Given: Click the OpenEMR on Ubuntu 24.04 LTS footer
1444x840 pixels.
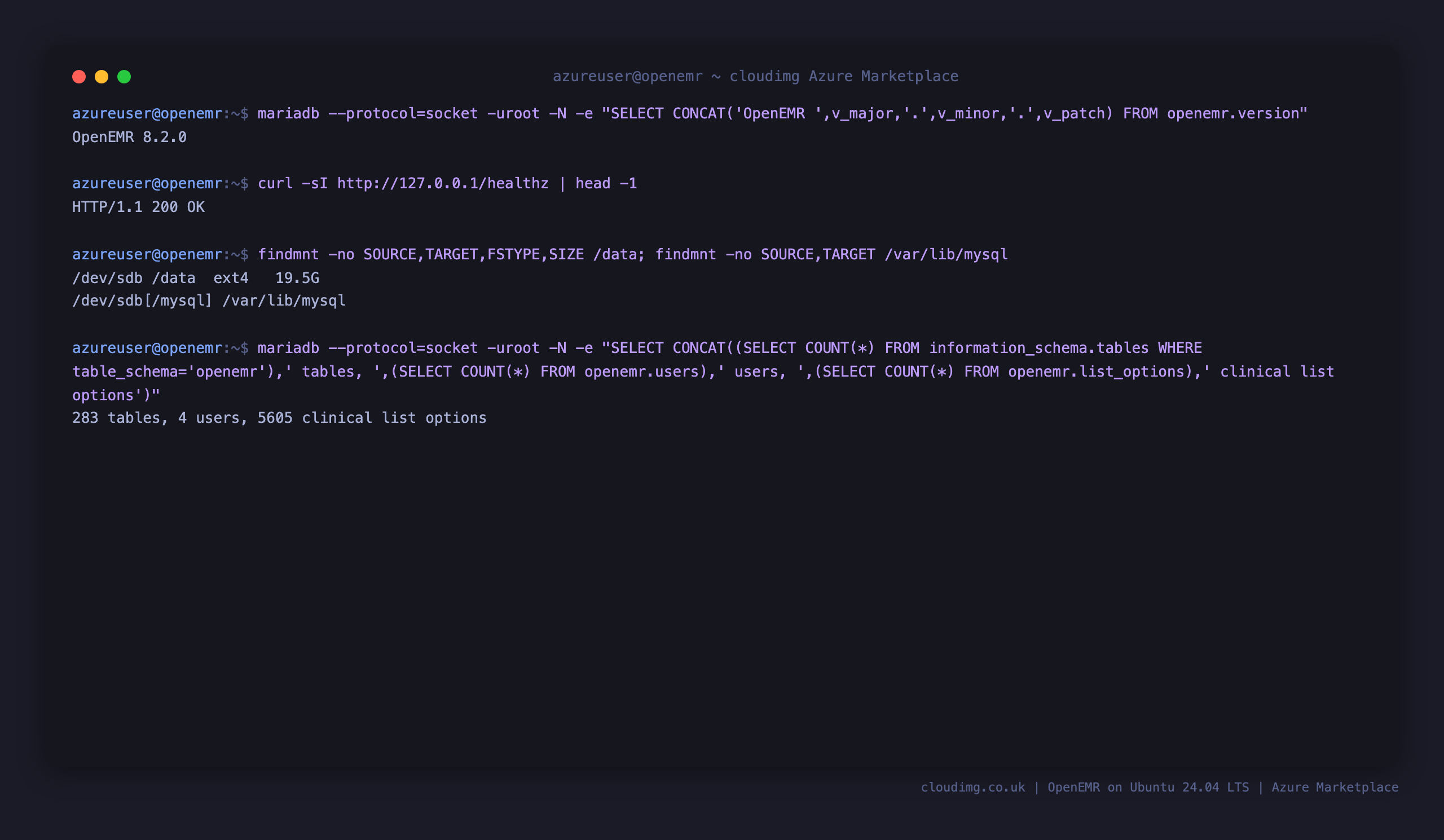Looking at the screenshot, I should pyautogui.click(x=1148, y=788).
